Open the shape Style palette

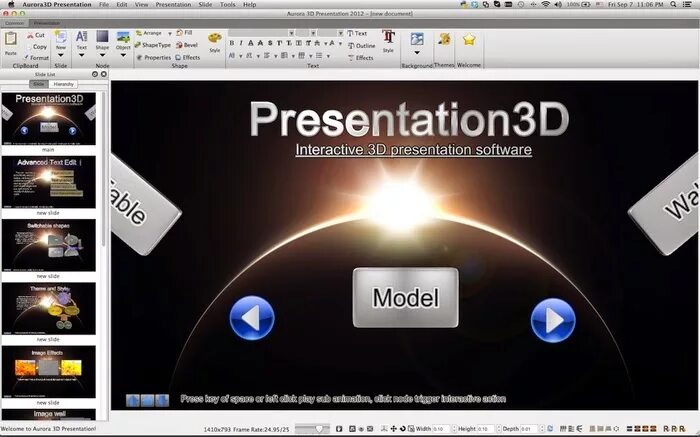tap(215, 42)
